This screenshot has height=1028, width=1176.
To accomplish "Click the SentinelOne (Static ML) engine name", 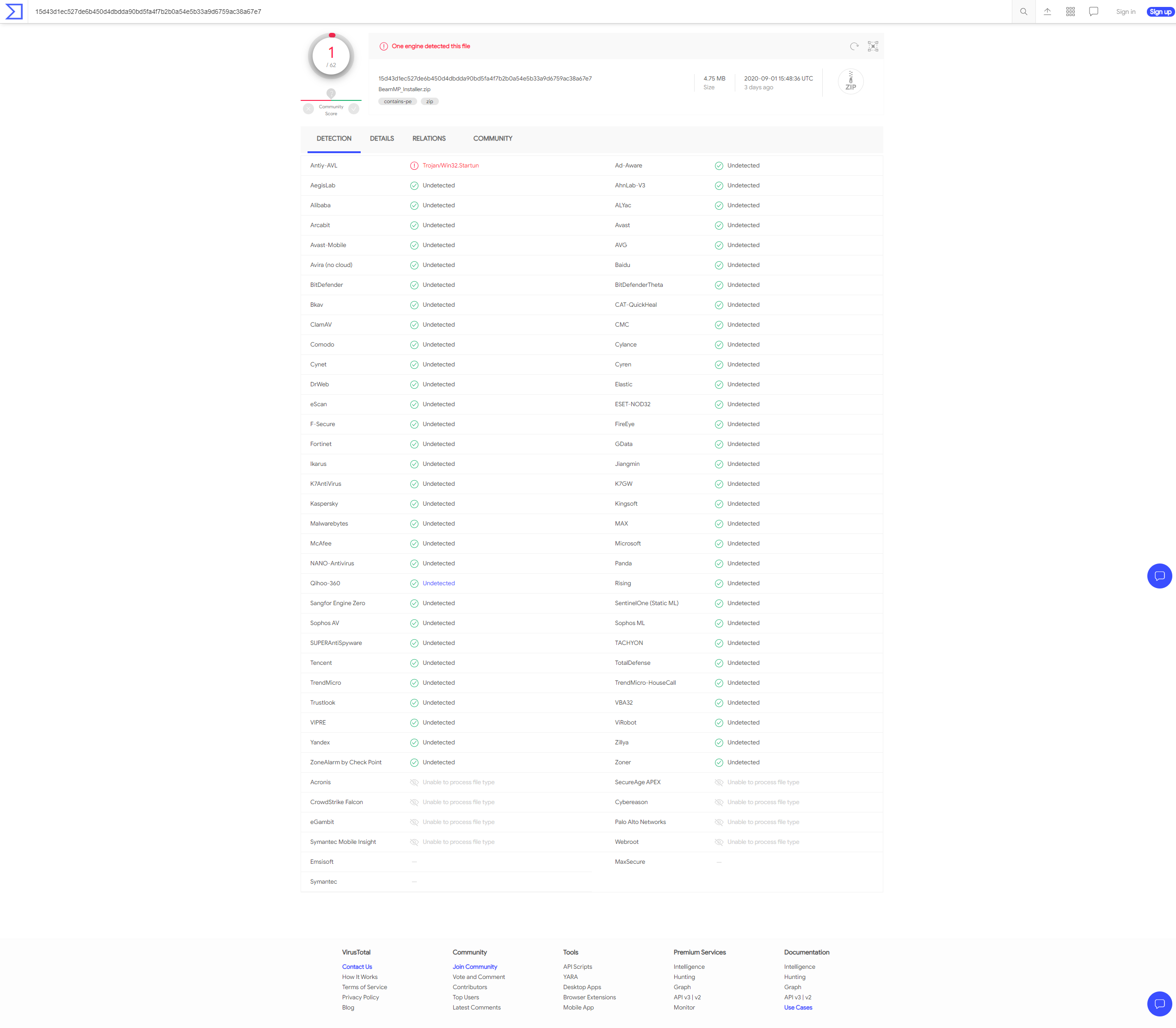I will pyautogui.click(x=646, y=603).
